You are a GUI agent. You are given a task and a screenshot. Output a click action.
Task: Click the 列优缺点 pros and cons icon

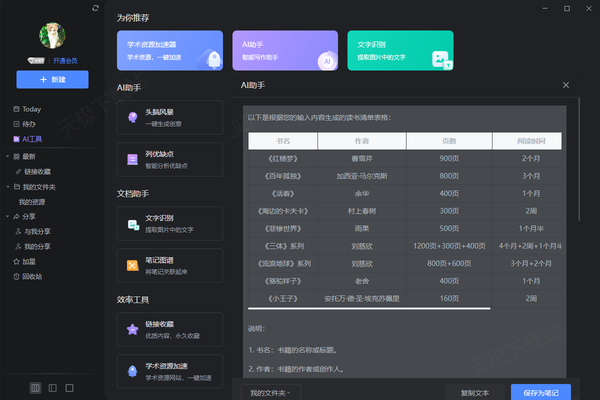pos(132,159)
